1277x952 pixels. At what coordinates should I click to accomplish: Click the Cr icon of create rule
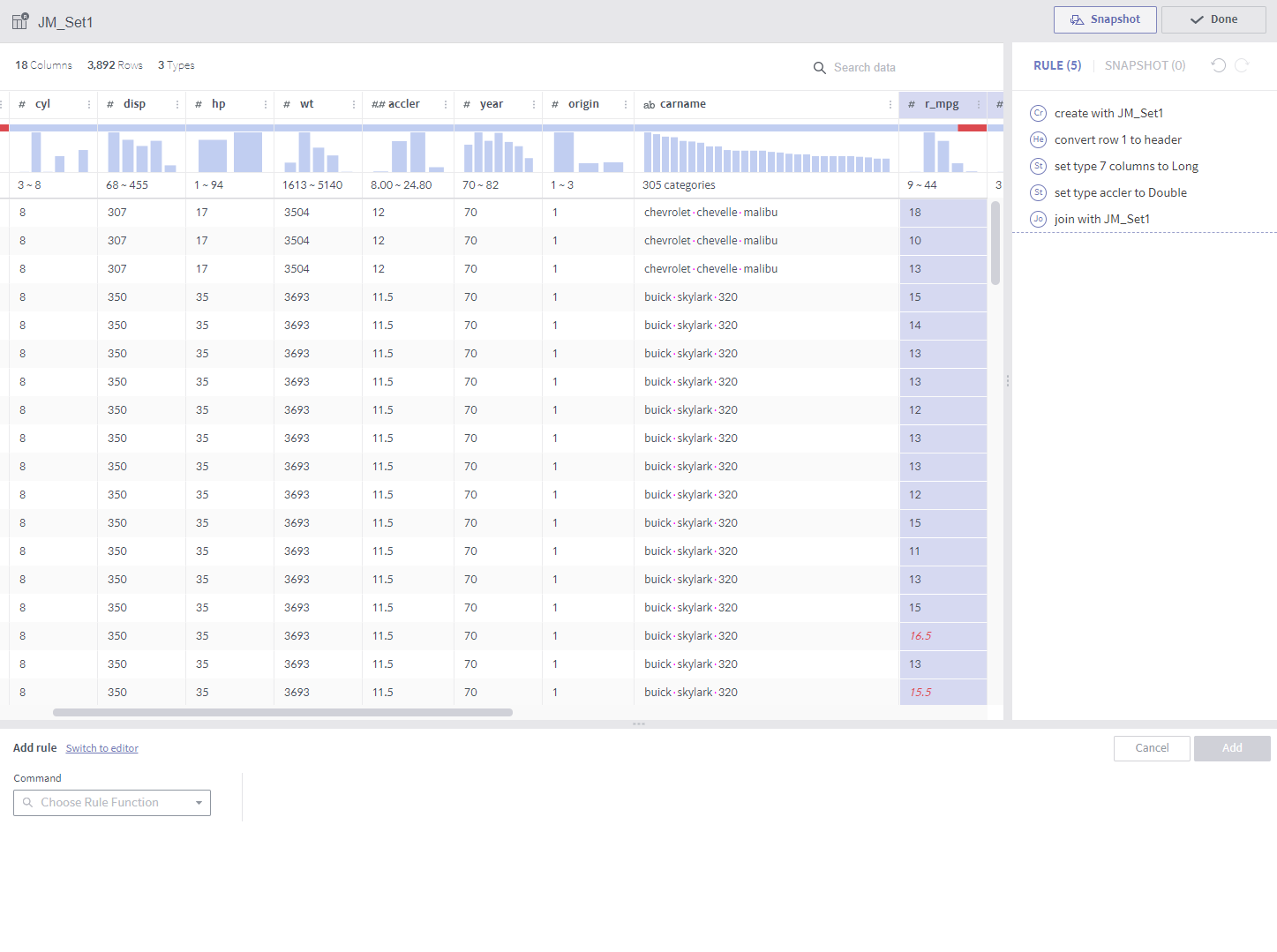(1039, 113)
